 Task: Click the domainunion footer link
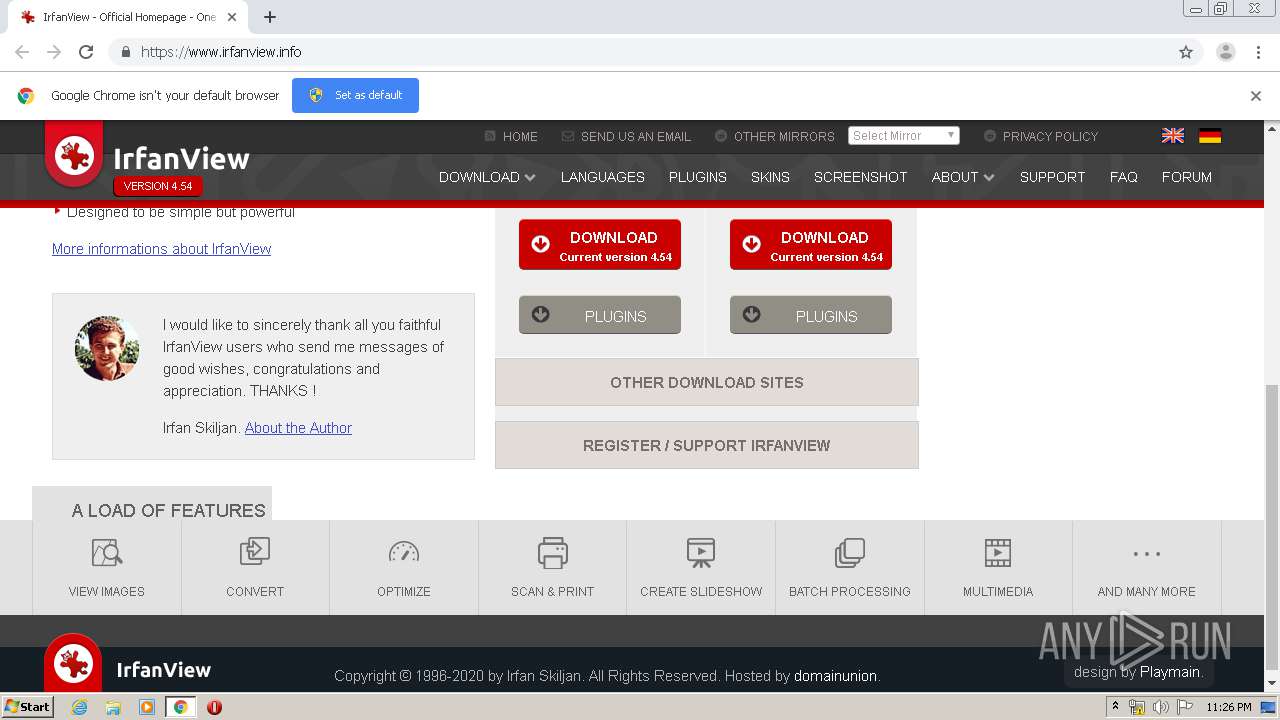coord(835,676)
